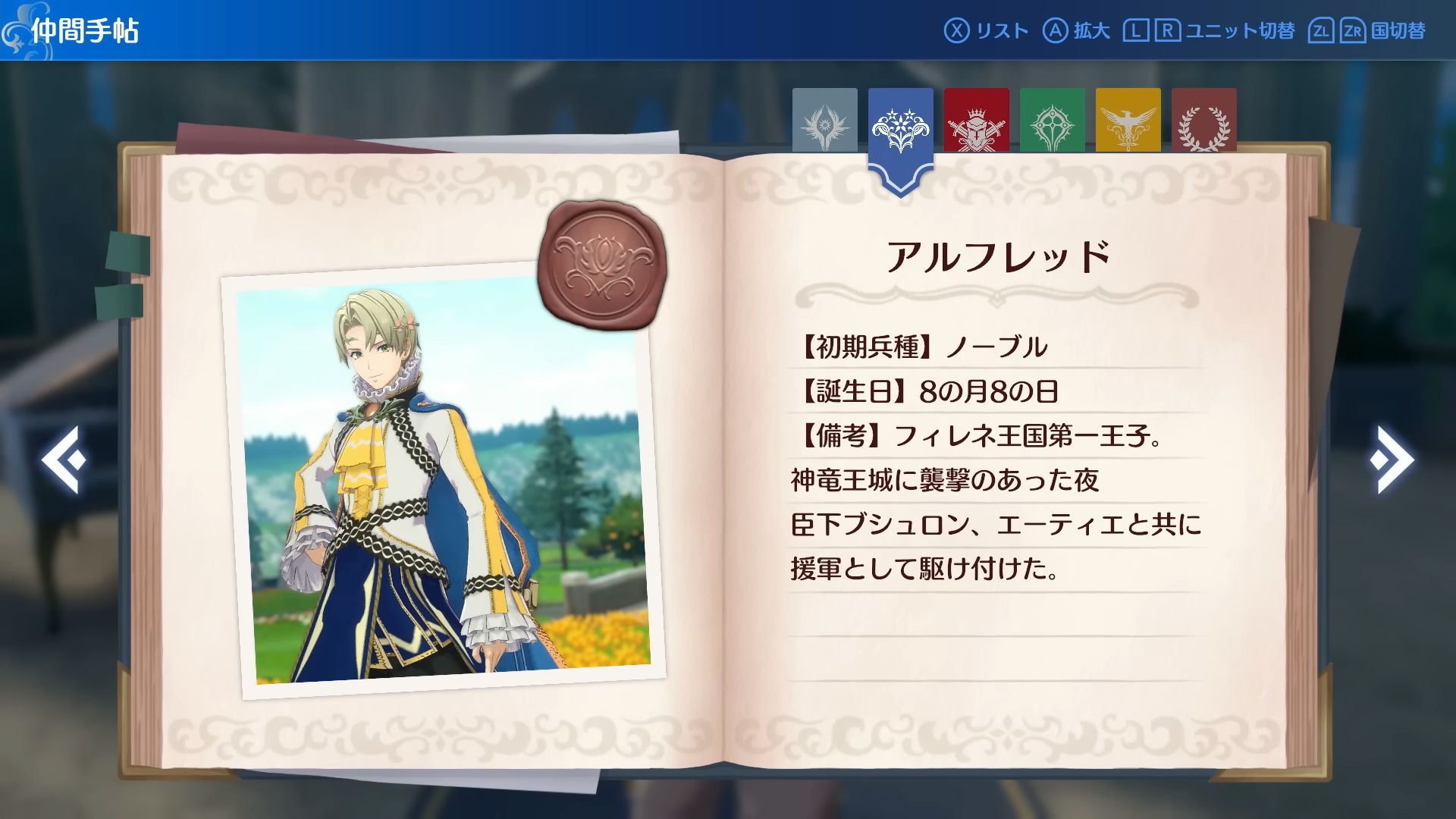Select the ユニット切替 unit switch label
The height and width of the screenshot is (819, 1456).
pos(1240,30)
